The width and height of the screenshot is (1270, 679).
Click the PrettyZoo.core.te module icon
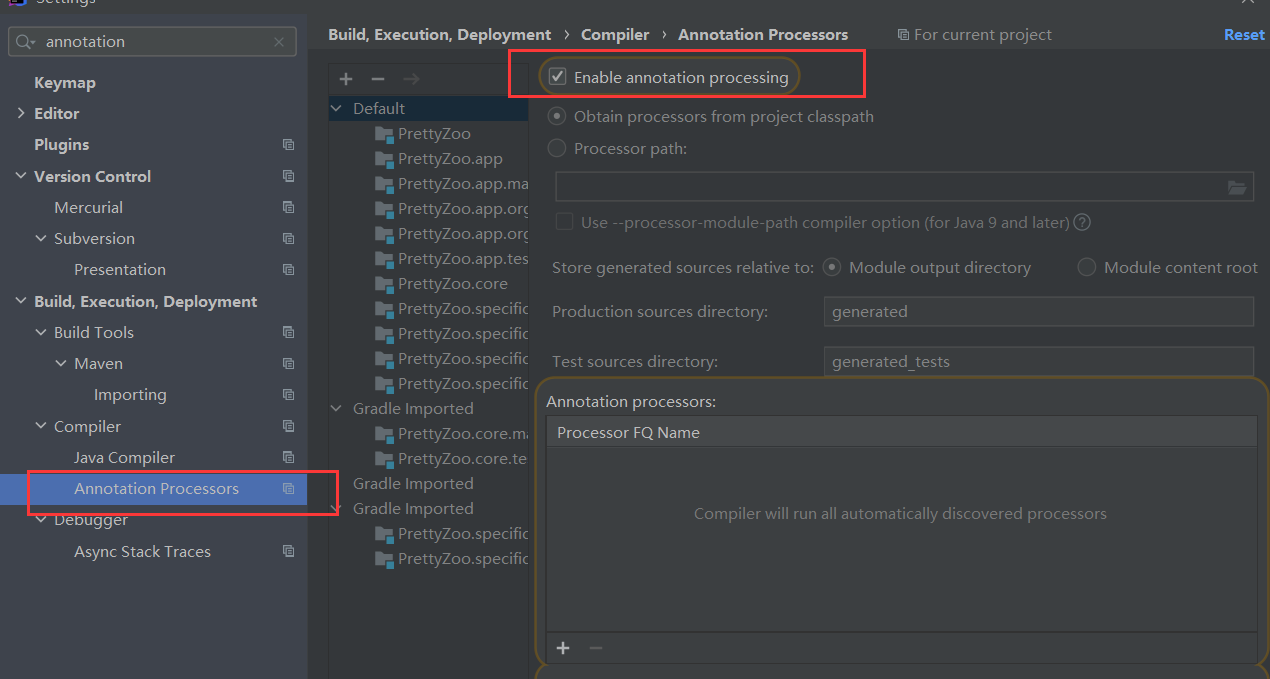384,459
